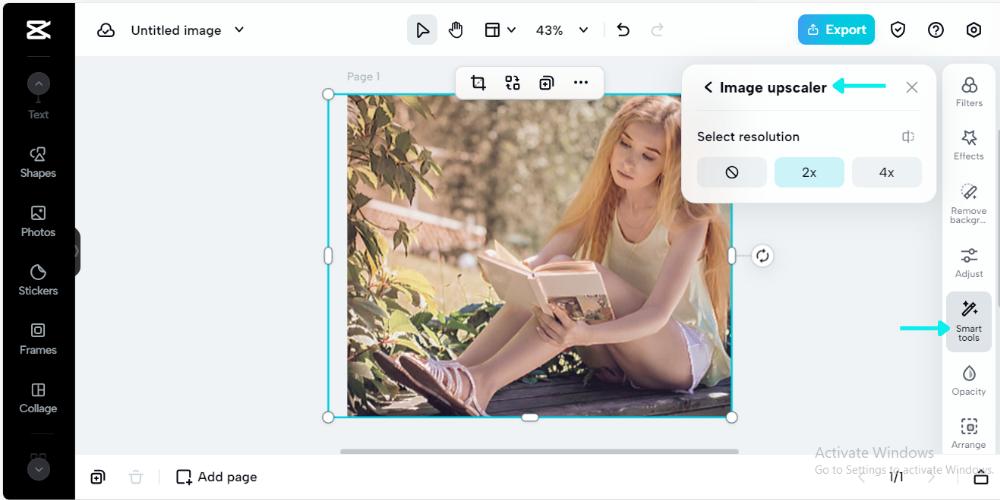Click the replace image icon in floating toolbar
This screenshot has width=1000, height=500.
512,82
